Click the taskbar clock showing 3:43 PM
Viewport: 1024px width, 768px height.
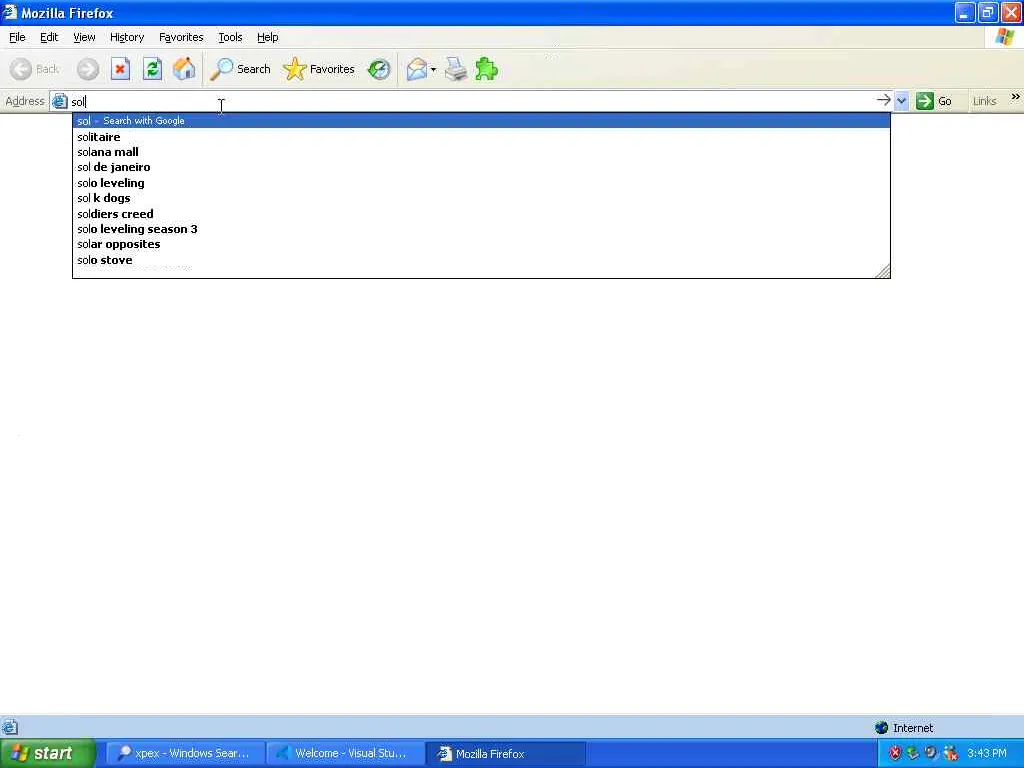pos(987,753)
